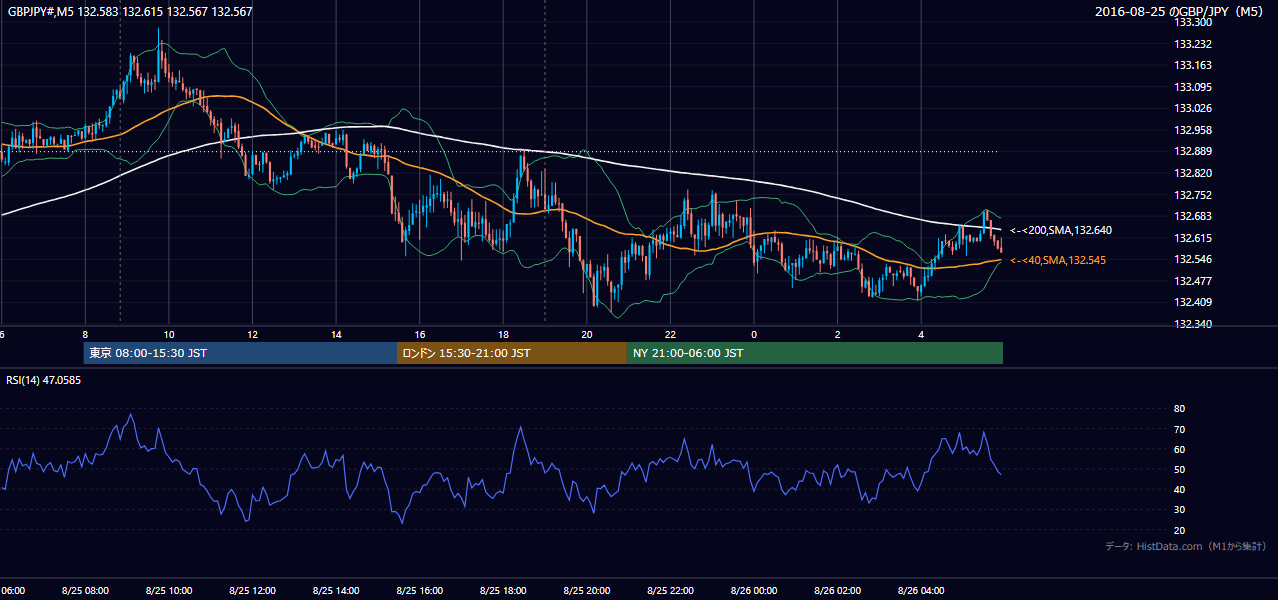Viewport: 1278px width, 600px height.
Task: Click the hour 18 tick under the price chart
Action: click(x=503, y=334)
